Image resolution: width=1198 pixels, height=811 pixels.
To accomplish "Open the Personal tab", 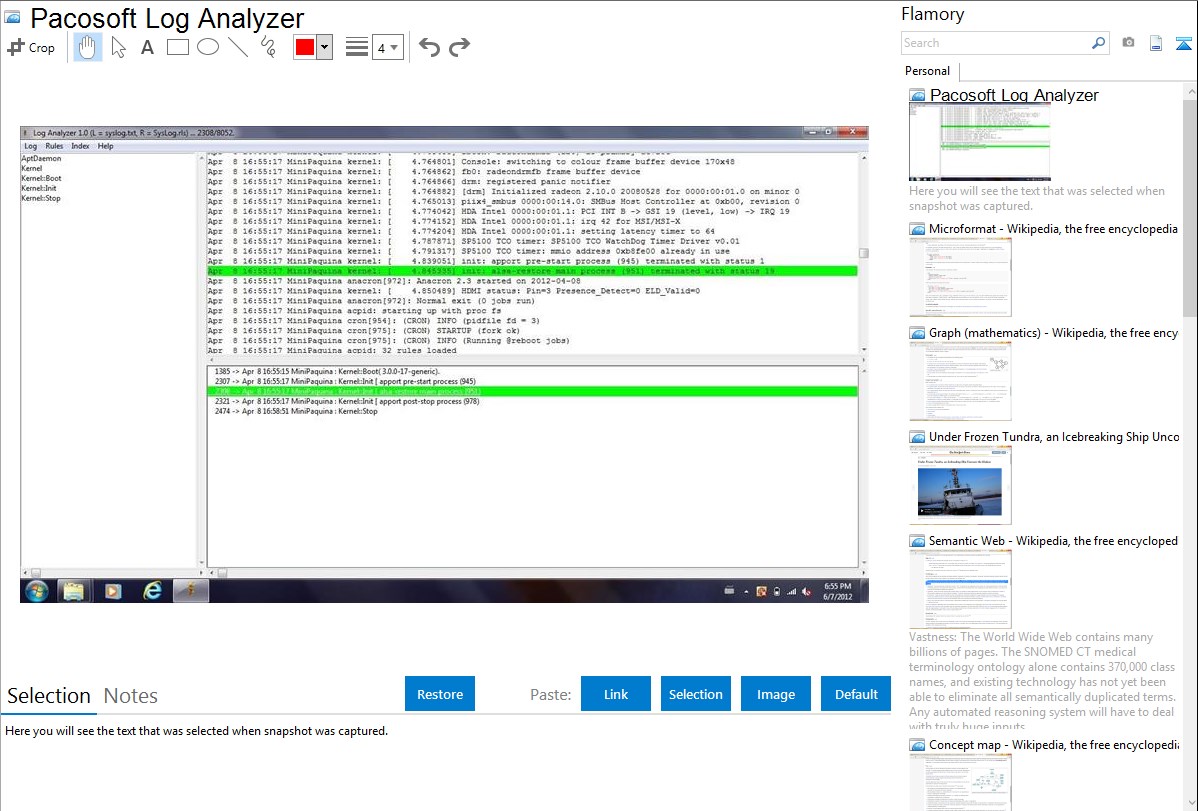I will 927,71.
